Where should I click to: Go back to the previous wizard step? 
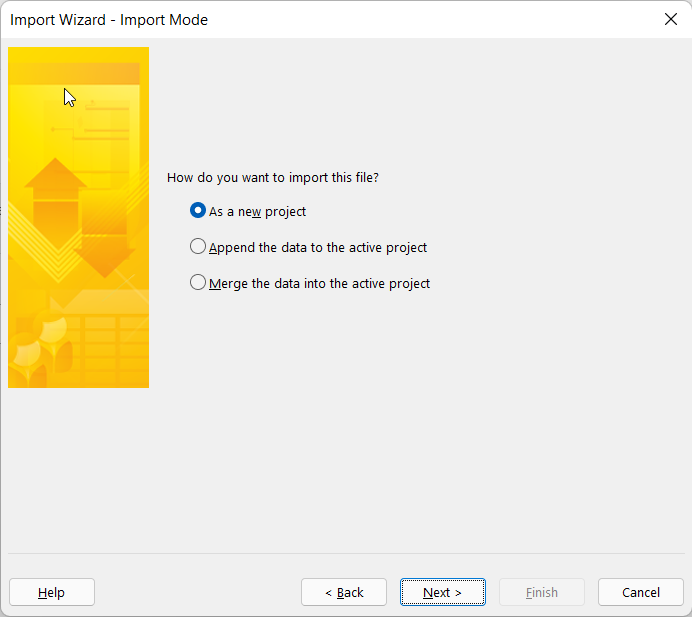click(x=344, y=592)
